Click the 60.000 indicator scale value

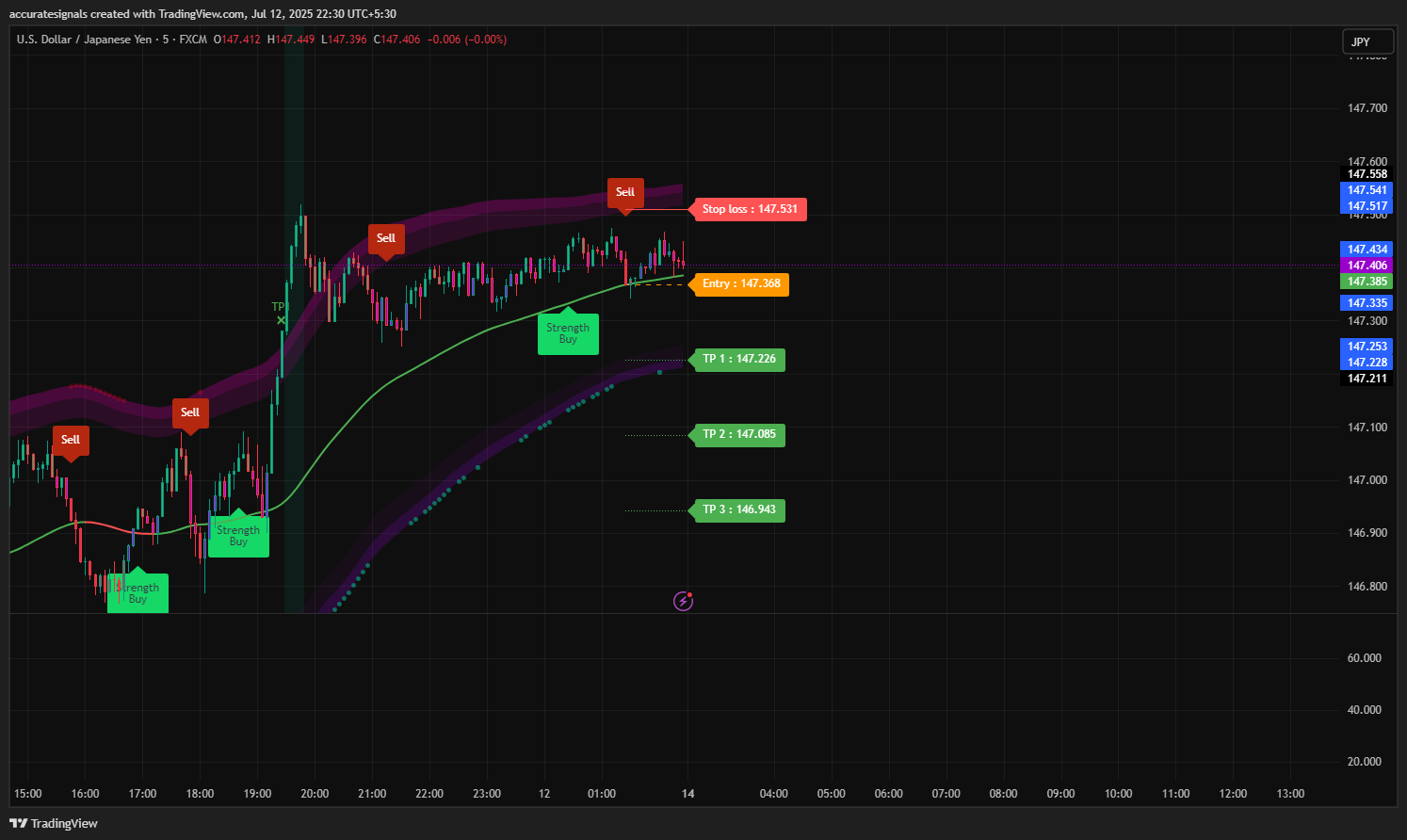point(1364,658)
